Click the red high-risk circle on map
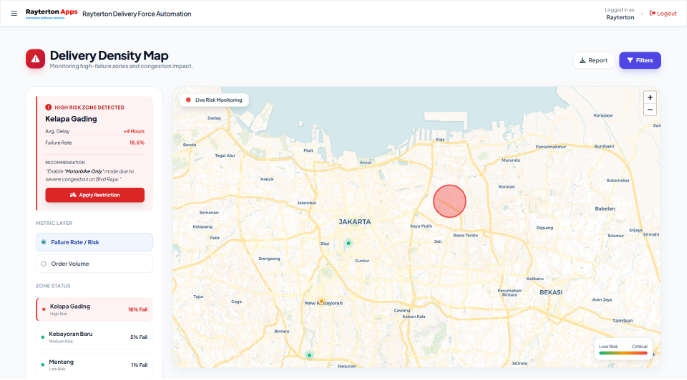This screenshot has height=380, width=687. click(450, 201)
